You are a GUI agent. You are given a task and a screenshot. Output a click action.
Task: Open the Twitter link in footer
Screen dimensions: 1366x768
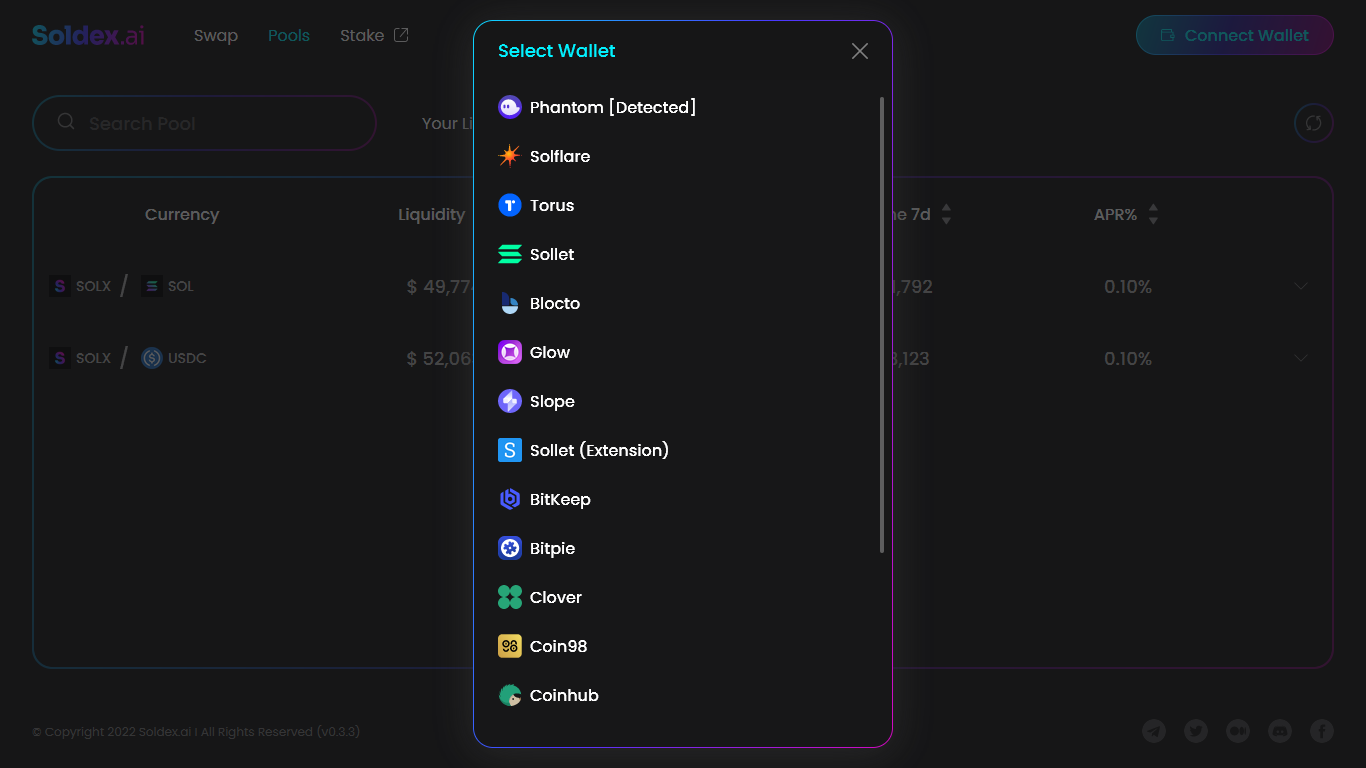(x=1196, y=731)
